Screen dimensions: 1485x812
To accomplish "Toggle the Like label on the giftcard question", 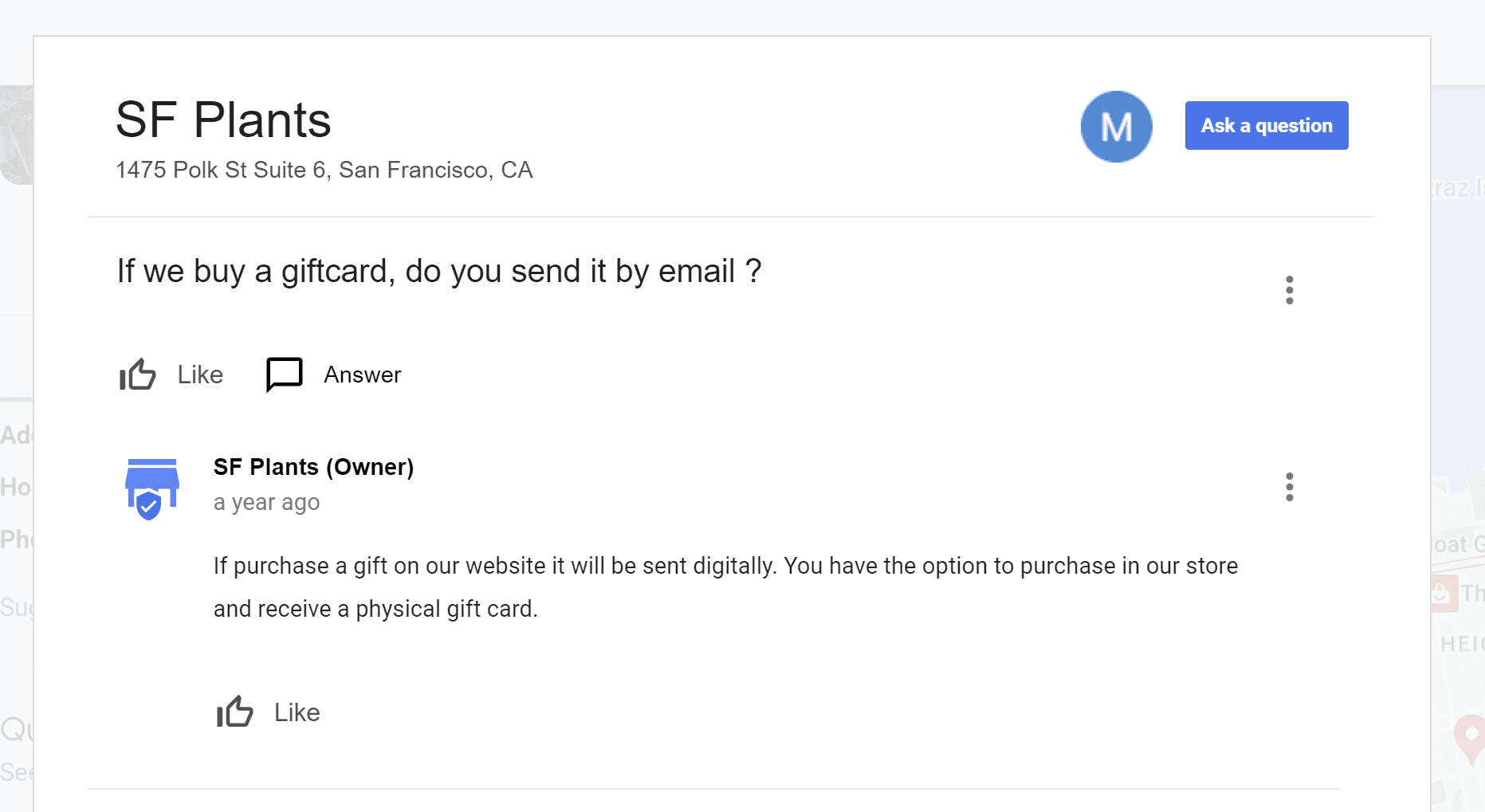I will (200, 375).
